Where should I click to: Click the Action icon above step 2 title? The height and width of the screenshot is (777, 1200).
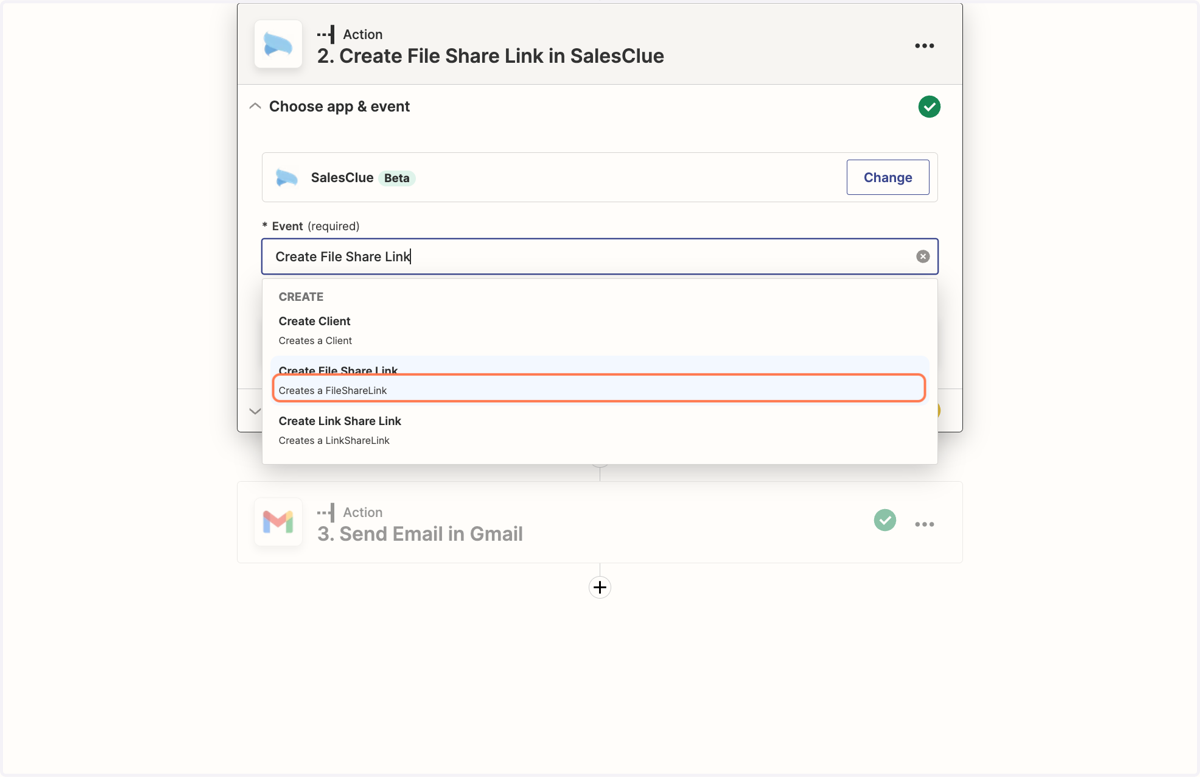326,34
